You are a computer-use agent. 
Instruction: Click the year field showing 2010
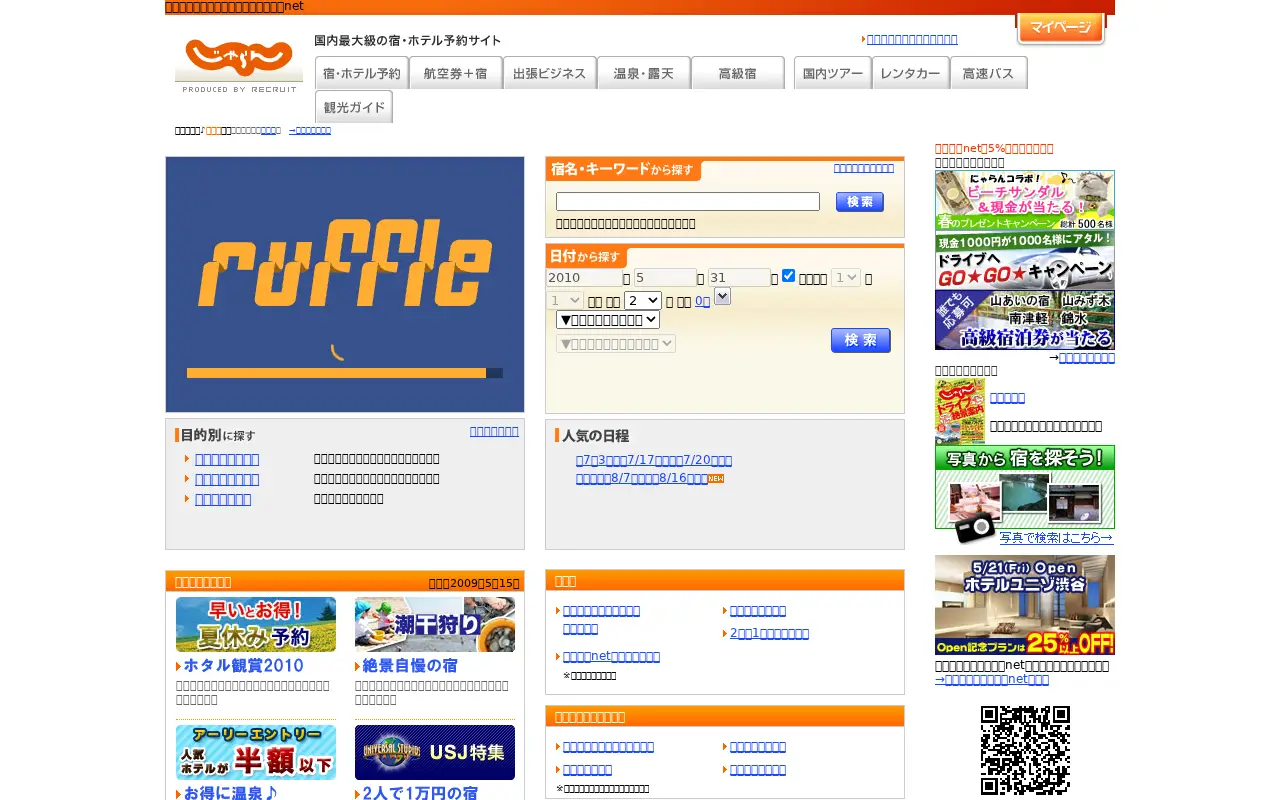click(x=584, y=278)
